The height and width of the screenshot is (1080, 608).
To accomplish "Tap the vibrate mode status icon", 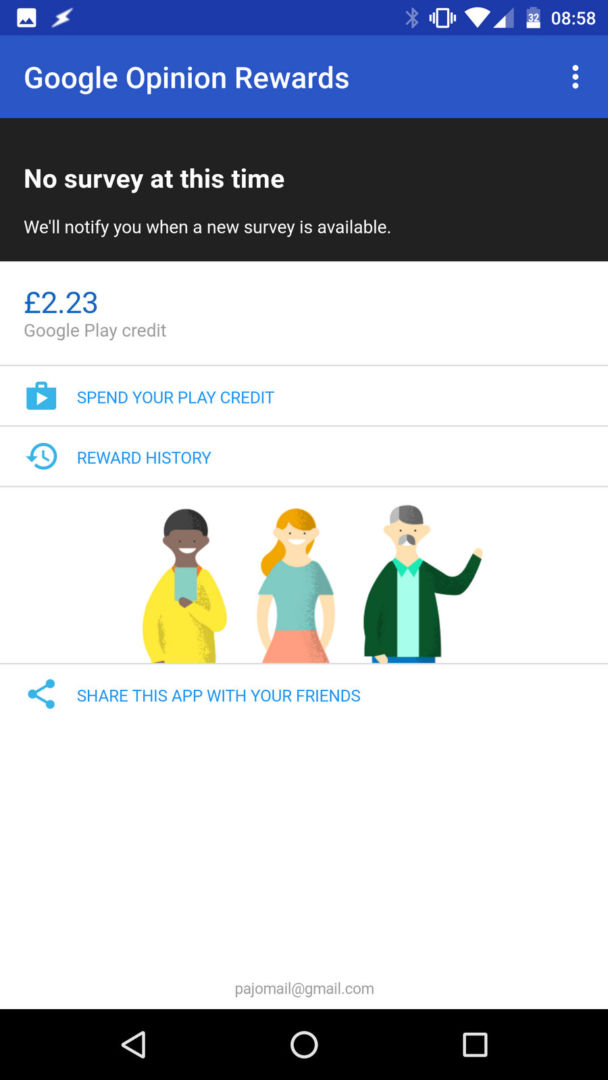I will tap(442, 18).
